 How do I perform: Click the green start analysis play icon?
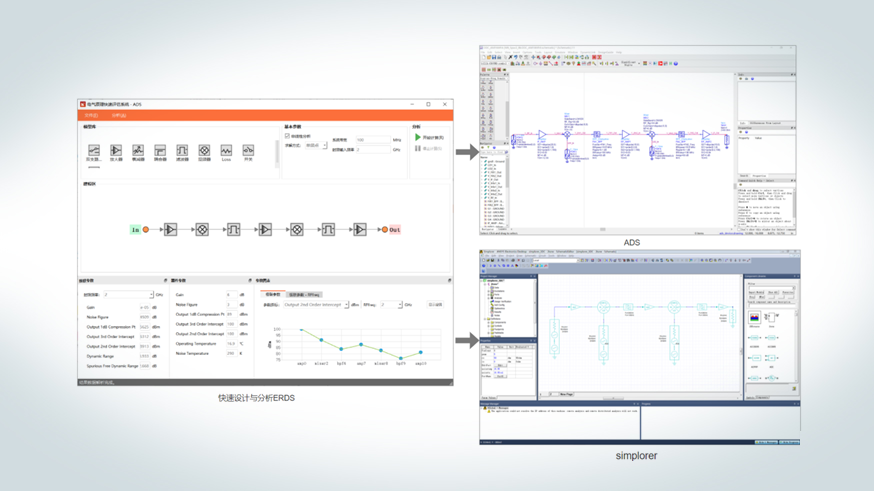[418, 138]
